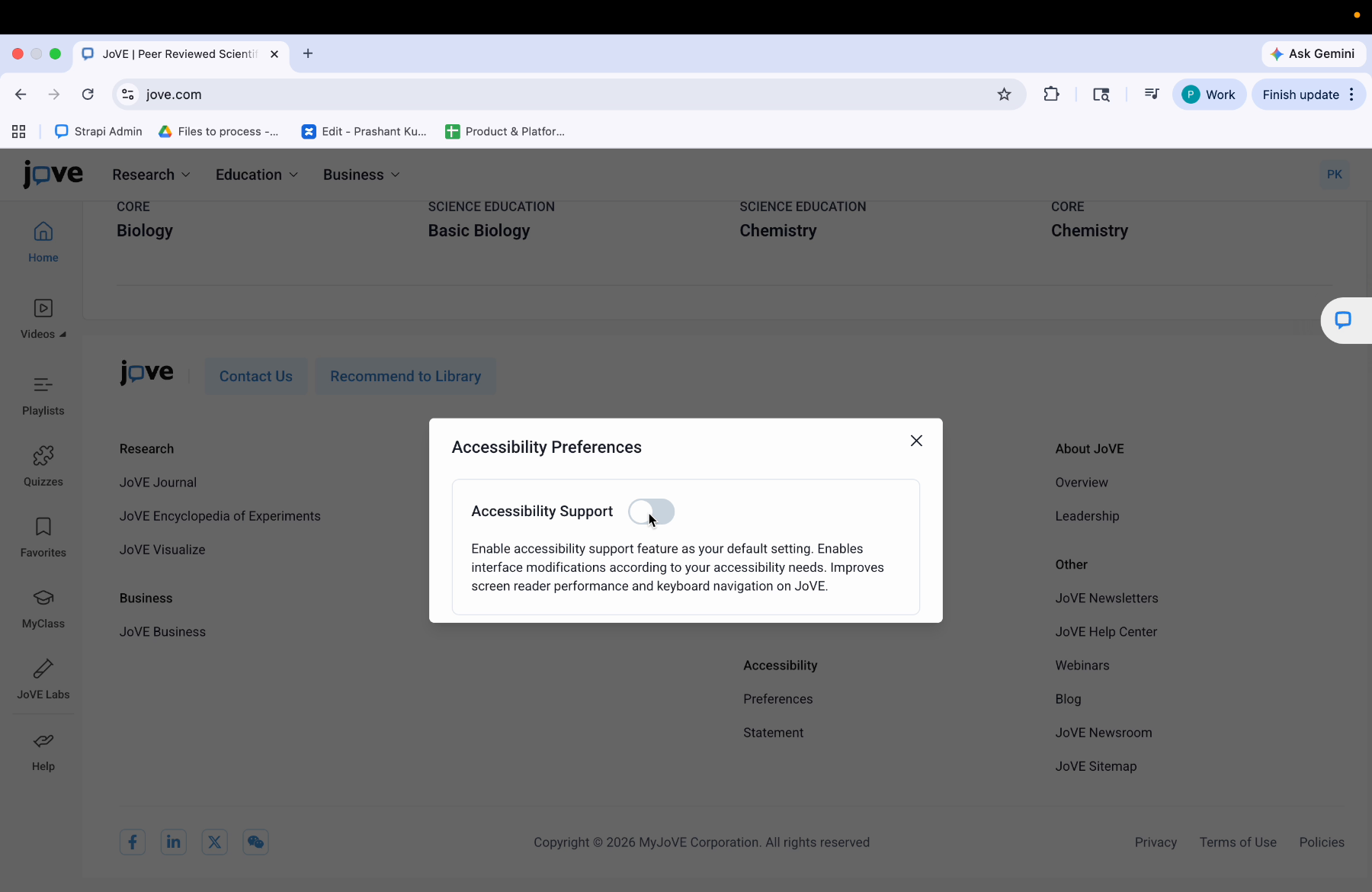Open the accessibility Statement link
The width and height of the screenshot is (1372, 892).
(774, 733)
